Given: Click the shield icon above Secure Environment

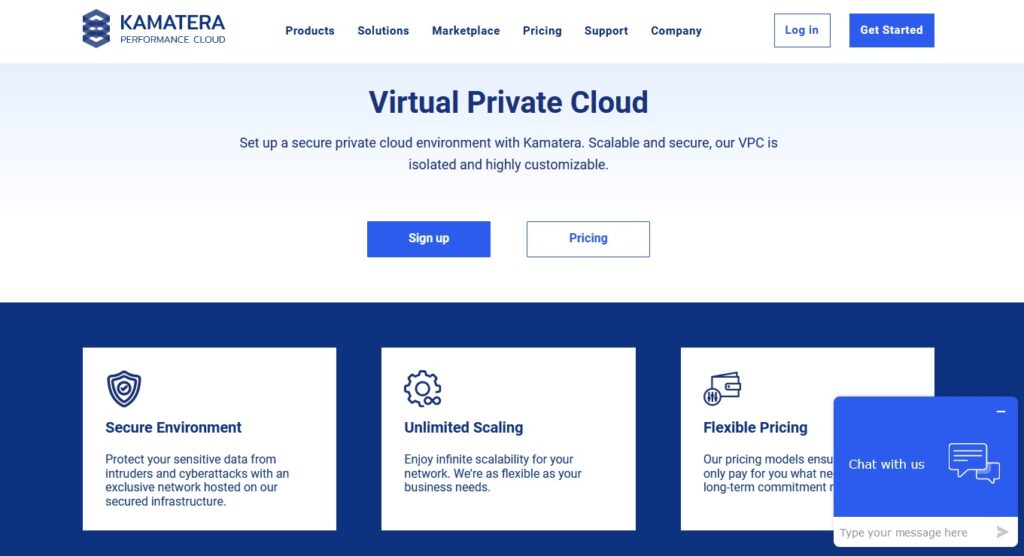Looking at the screenshot, I should [x=124, y=388].
